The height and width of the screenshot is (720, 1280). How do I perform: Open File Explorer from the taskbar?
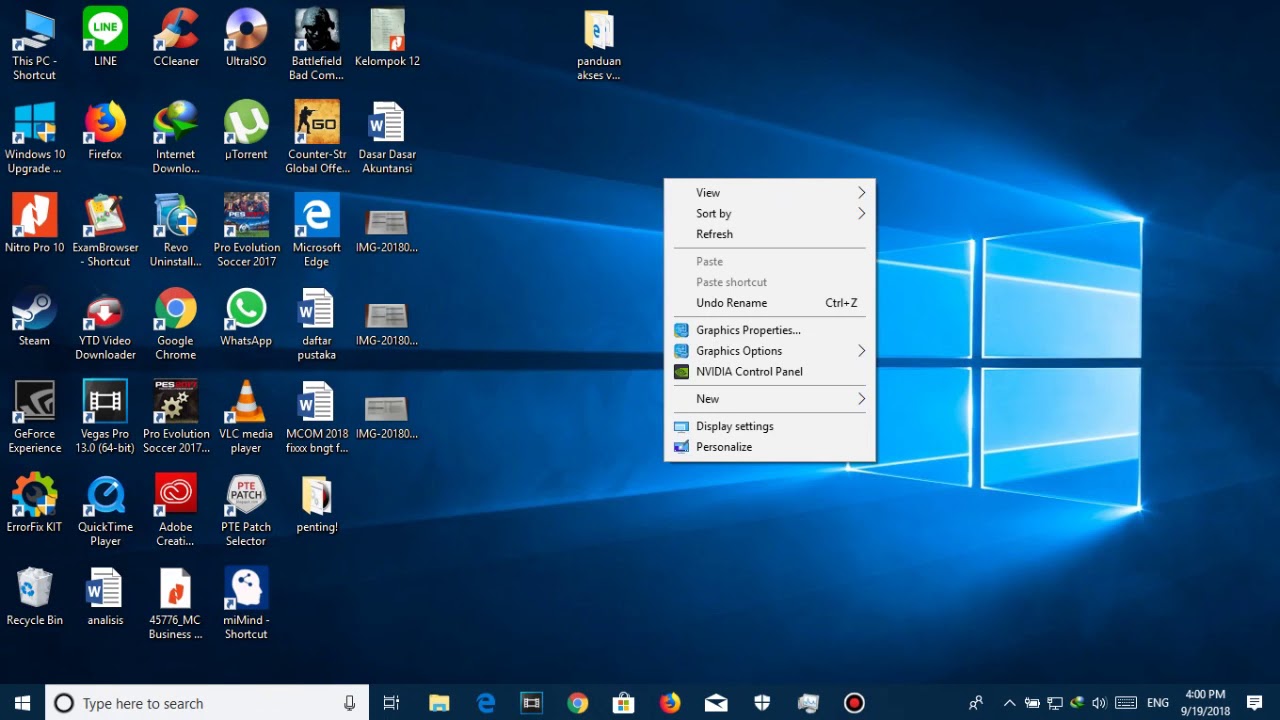click(439, 703)
